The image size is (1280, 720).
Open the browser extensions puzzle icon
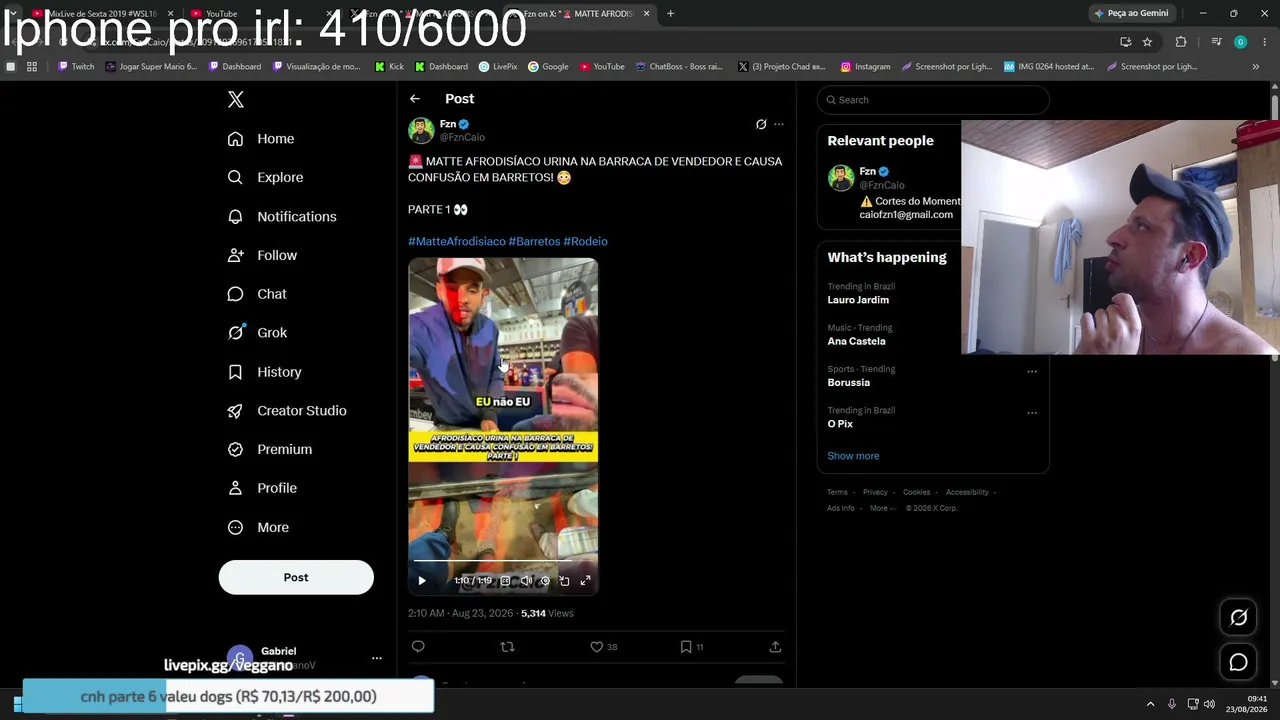[x=1181, y=42]
